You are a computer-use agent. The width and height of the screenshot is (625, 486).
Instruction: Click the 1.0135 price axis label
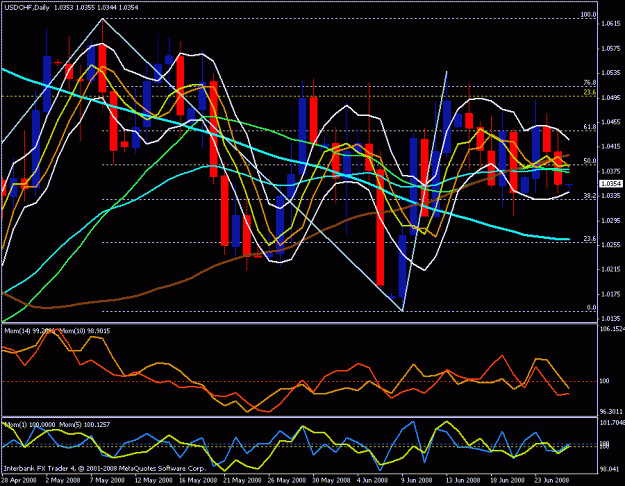point(610,318)
